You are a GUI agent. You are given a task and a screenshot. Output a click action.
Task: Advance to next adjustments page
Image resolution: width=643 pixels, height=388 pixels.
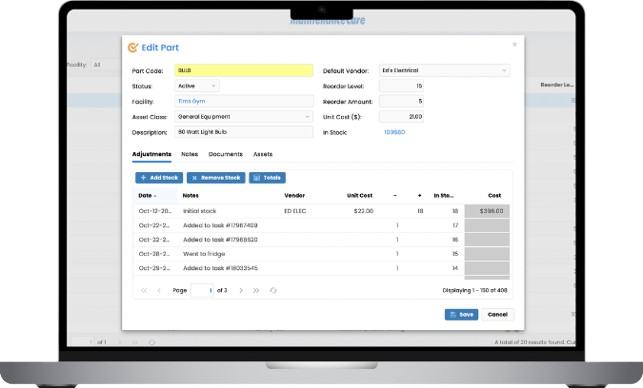(241, 290)
